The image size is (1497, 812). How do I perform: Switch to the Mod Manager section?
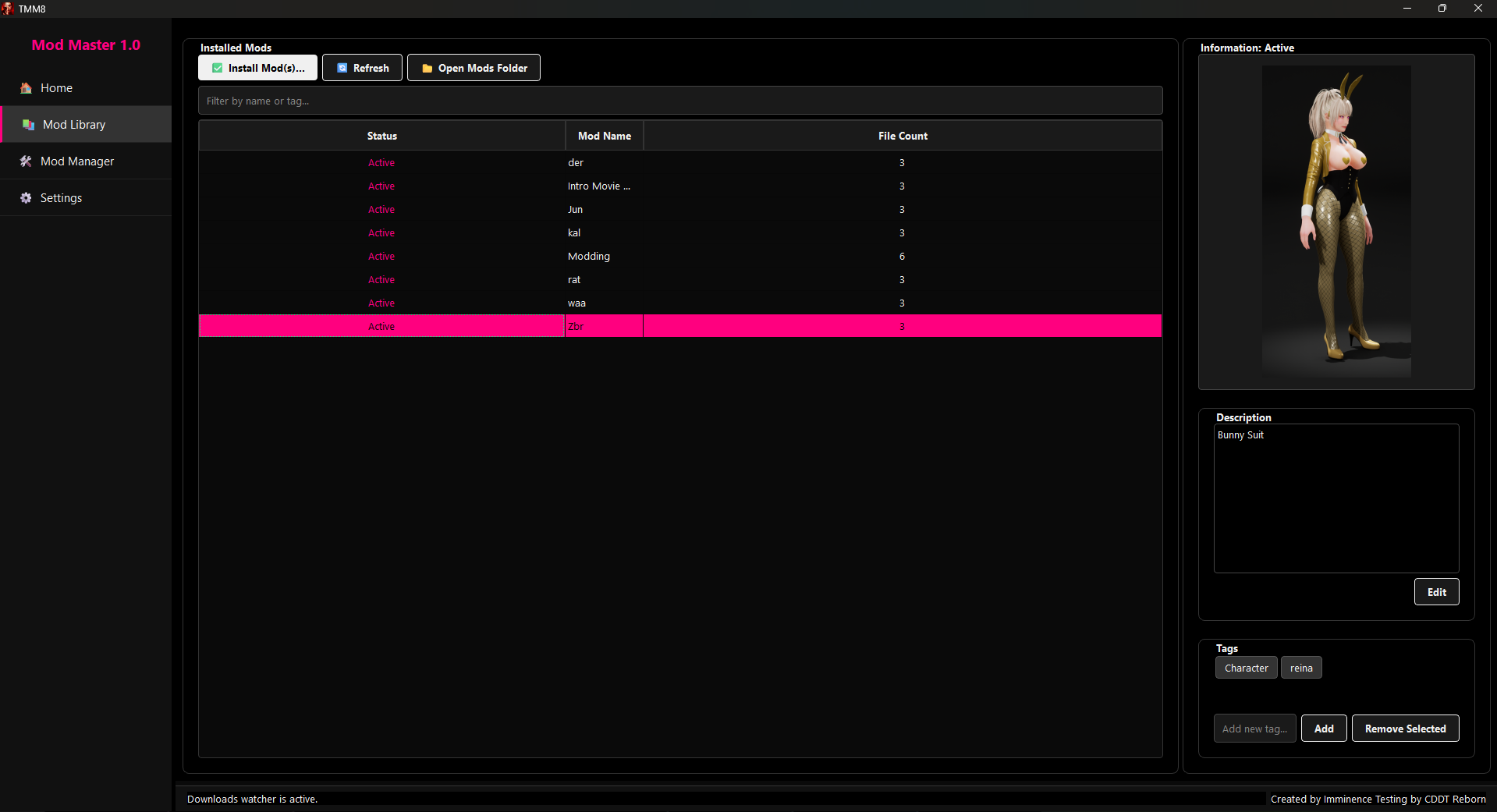click(75, 161)
